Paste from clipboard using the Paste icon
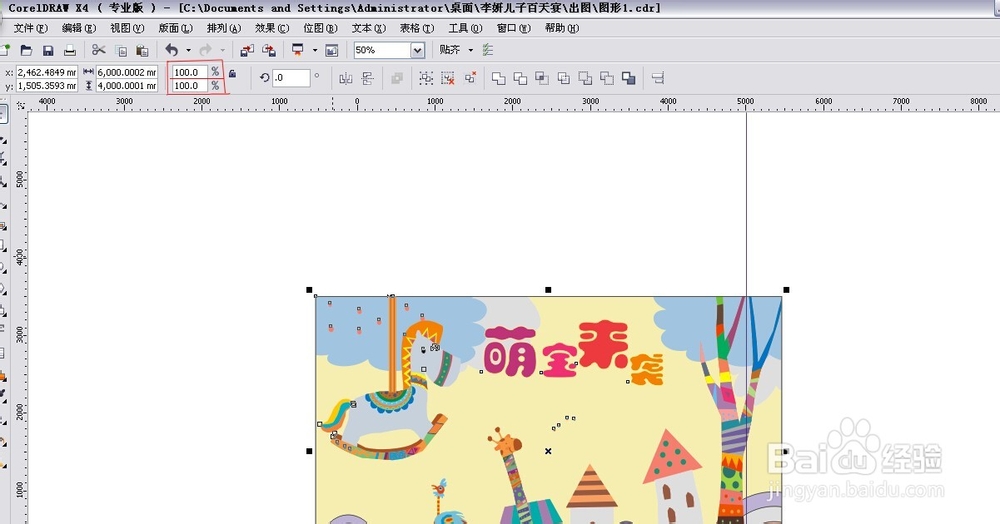The image size is (1000, 524). point(142,50)
